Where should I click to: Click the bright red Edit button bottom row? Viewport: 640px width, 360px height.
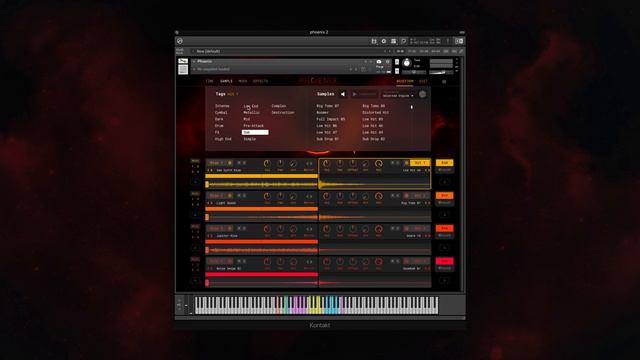click(444, 260)
